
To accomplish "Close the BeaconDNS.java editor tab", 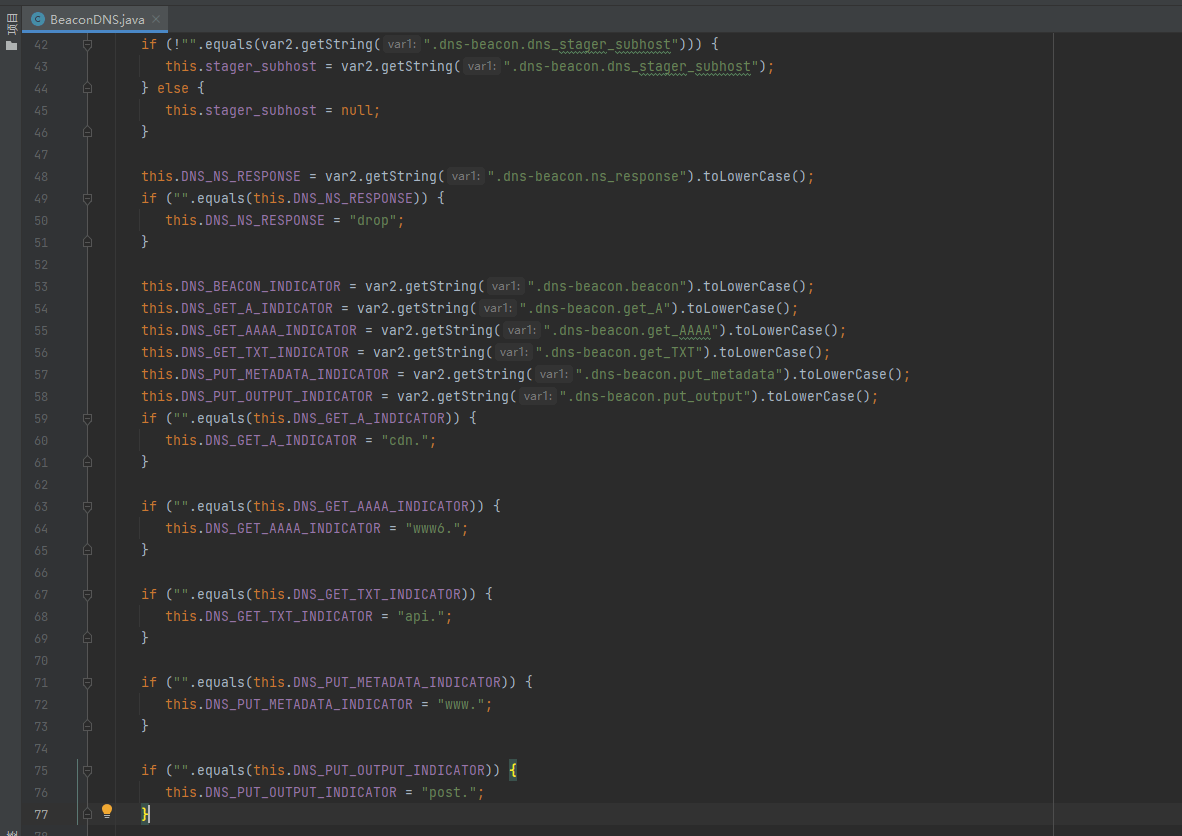I will [156, 19].
